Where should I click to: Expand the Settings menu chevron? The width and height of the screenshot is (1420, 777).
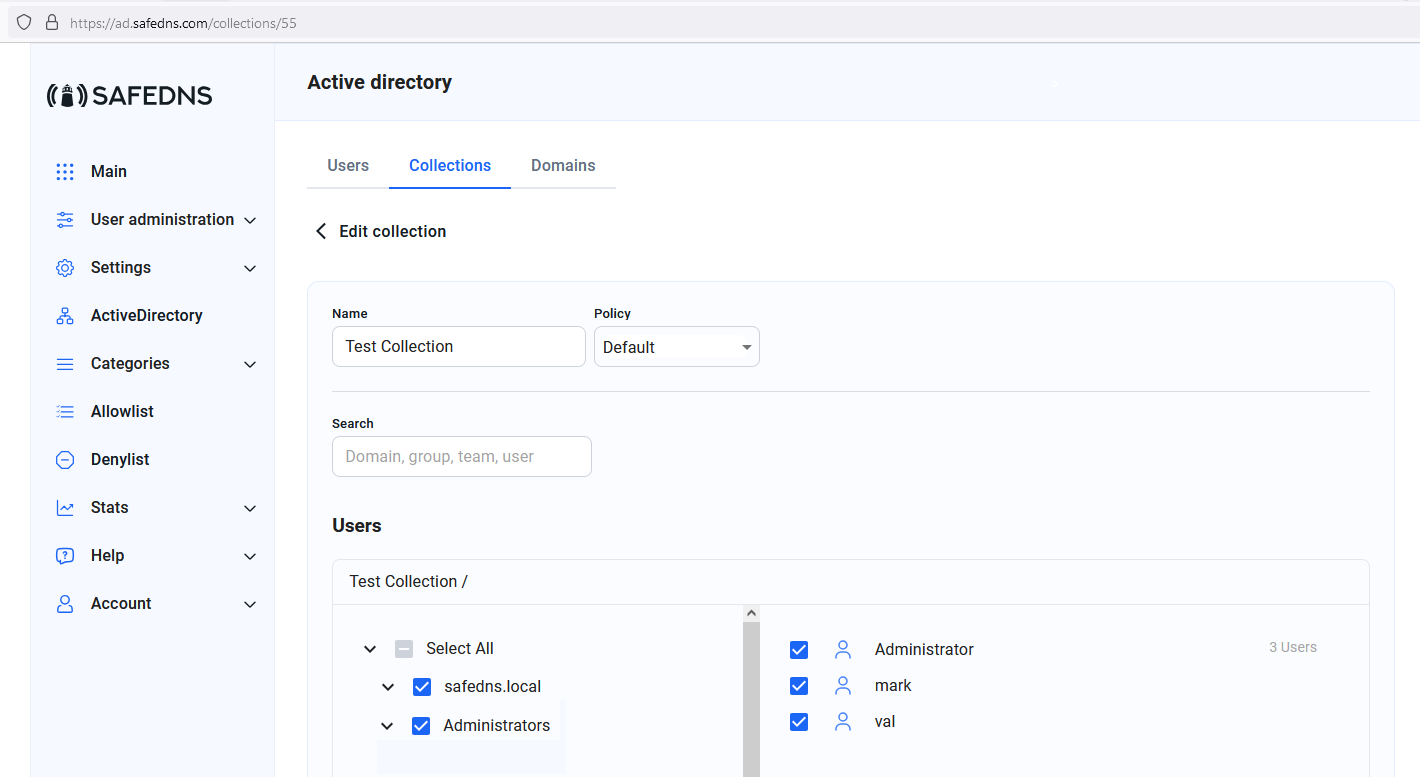250,268
